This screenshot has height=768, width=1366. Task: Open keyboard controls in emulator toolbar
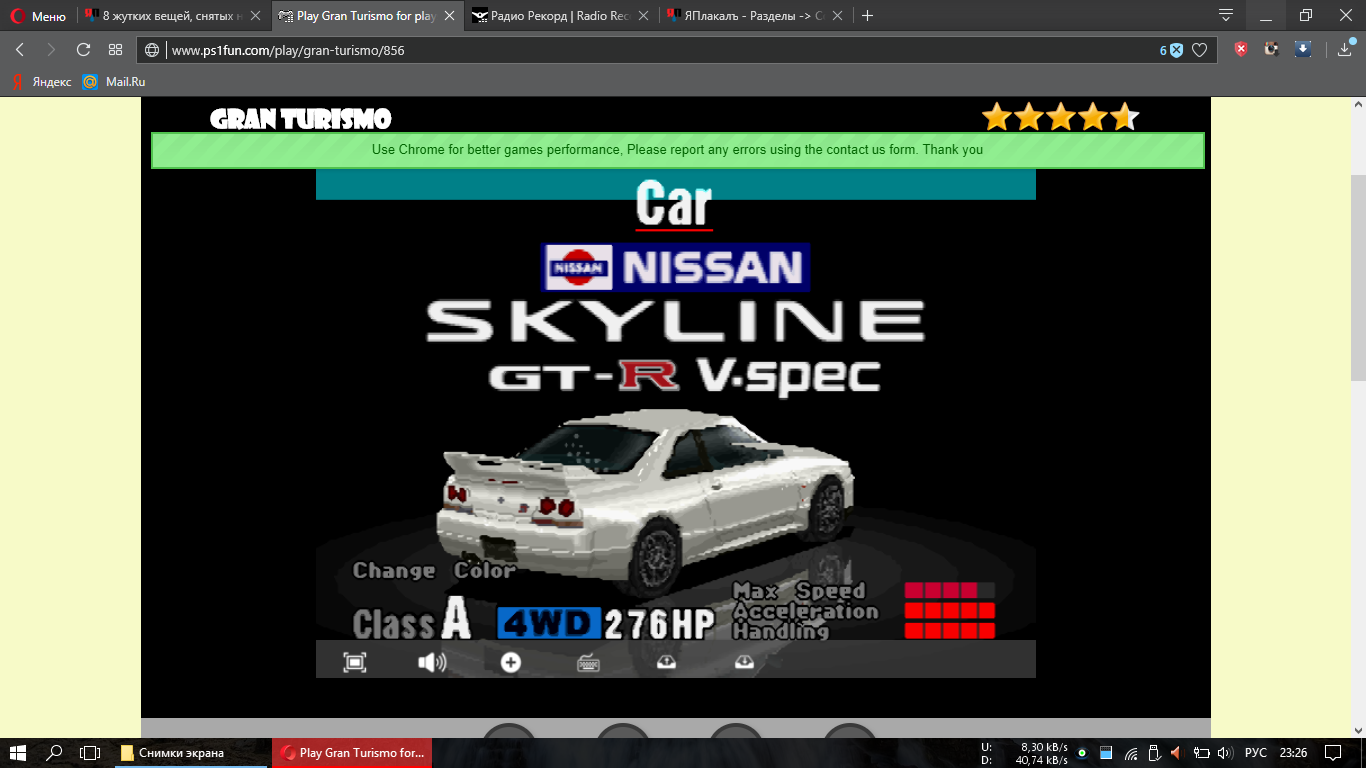[x=589, y=662]
